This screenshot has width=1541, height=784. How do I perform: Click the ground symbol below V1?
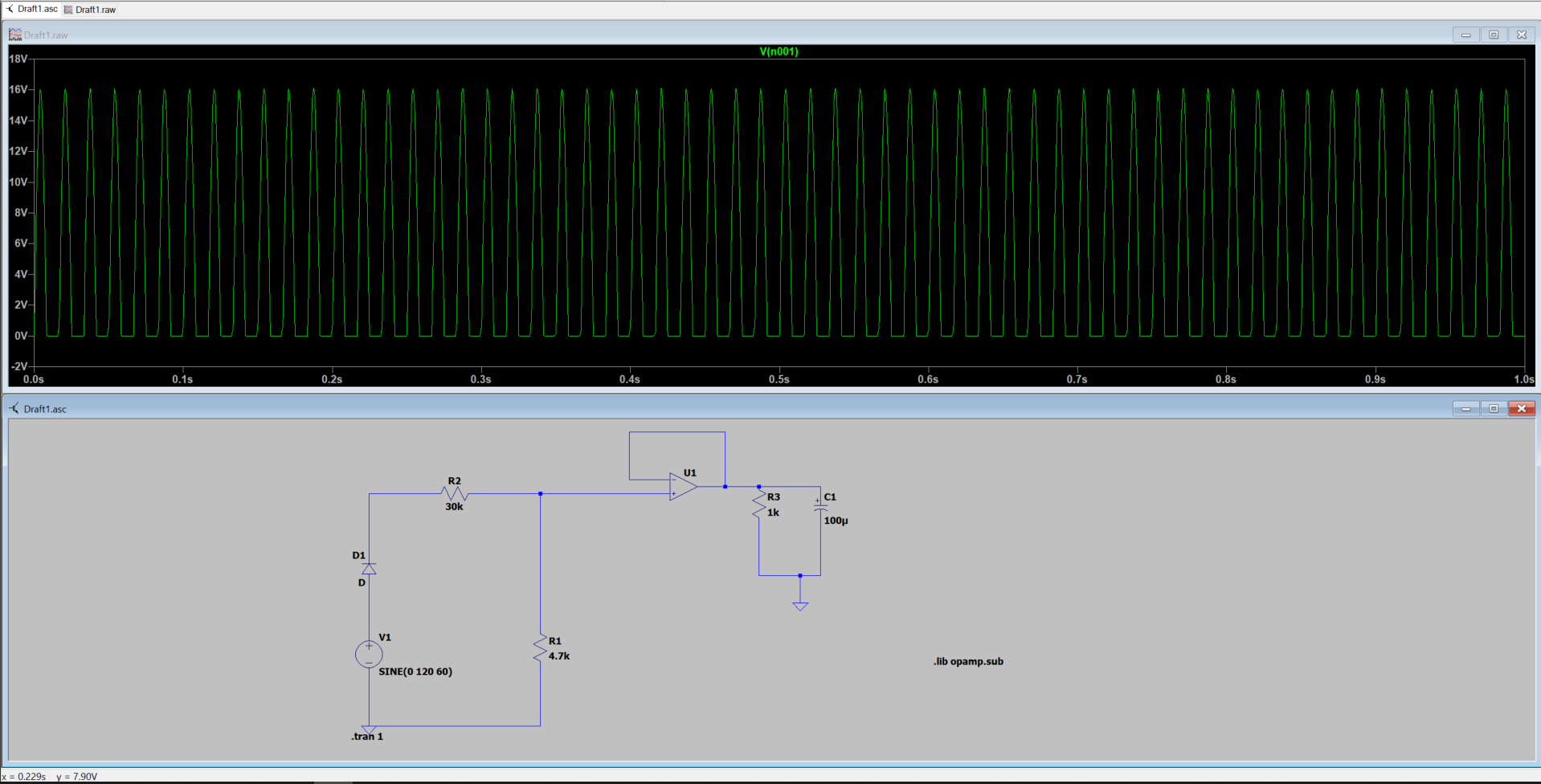369,729
